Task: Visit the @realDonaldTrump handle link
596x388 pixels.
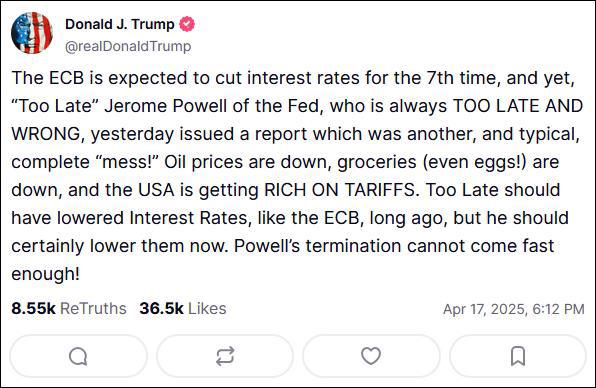Action: 128,46
